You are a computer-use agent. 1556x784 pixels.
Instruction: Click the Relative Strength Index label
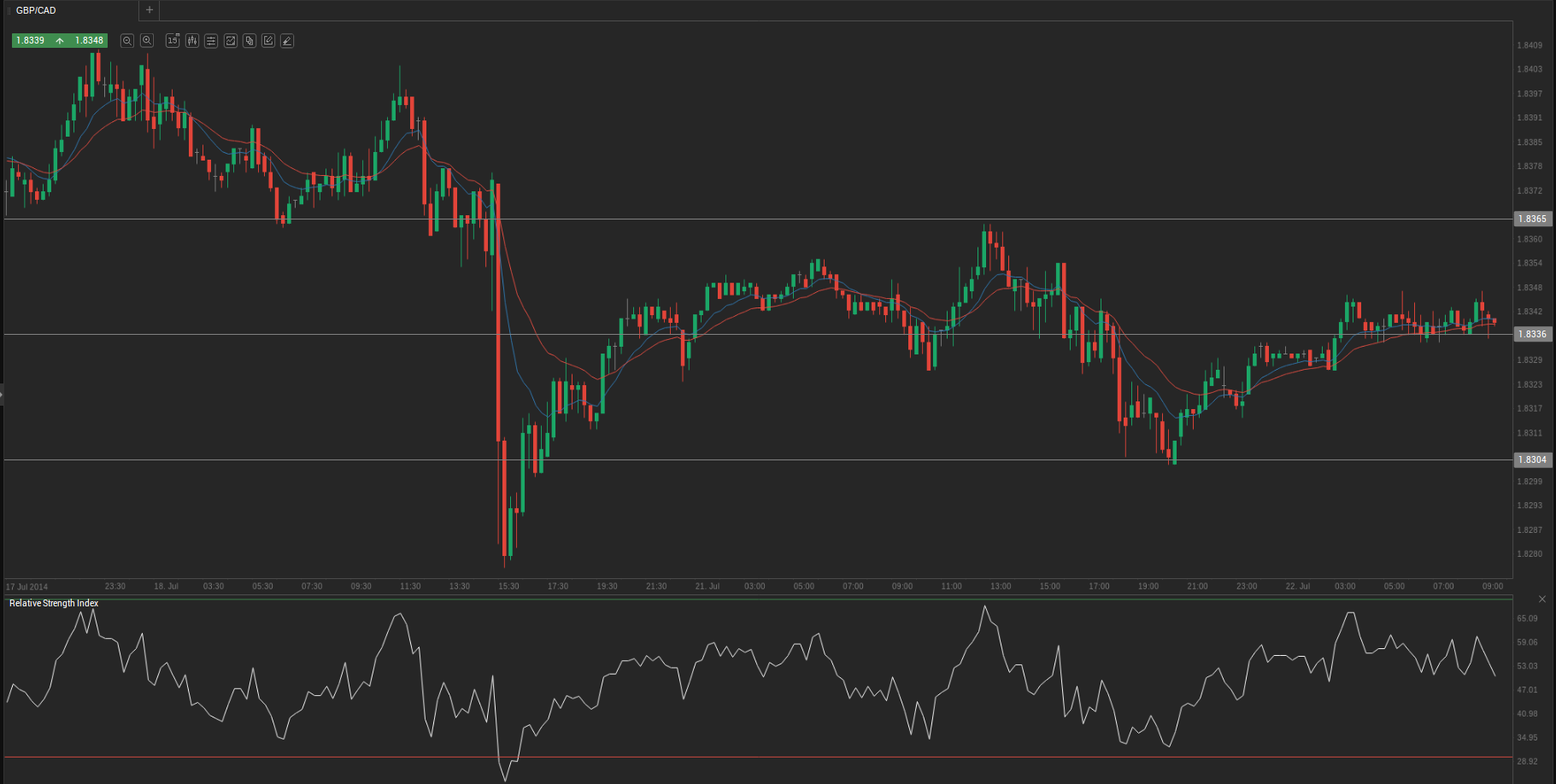tap(54, 603)
